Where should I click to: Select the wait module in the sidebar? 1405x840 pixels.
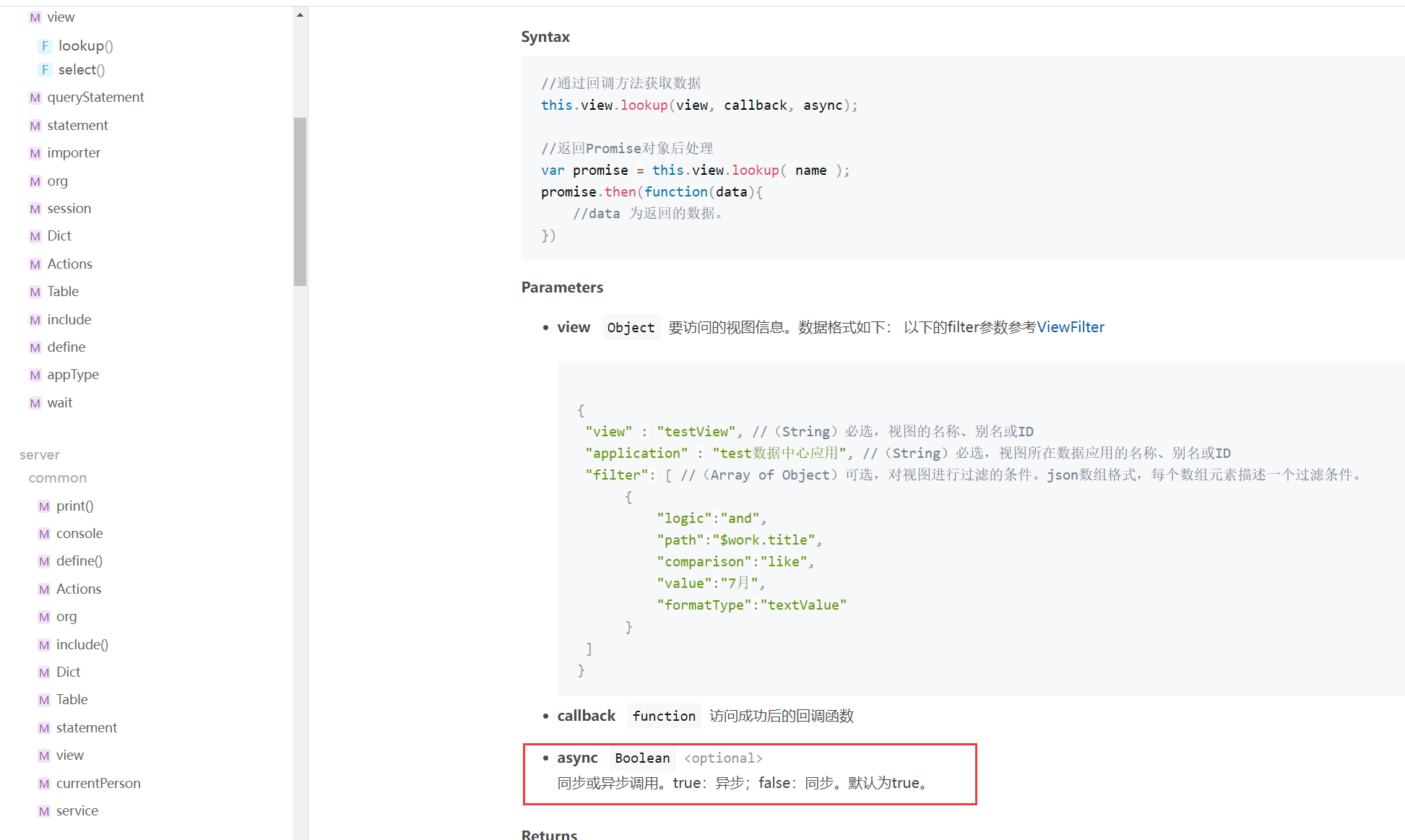pyautogui.click(x=59, y=403)
